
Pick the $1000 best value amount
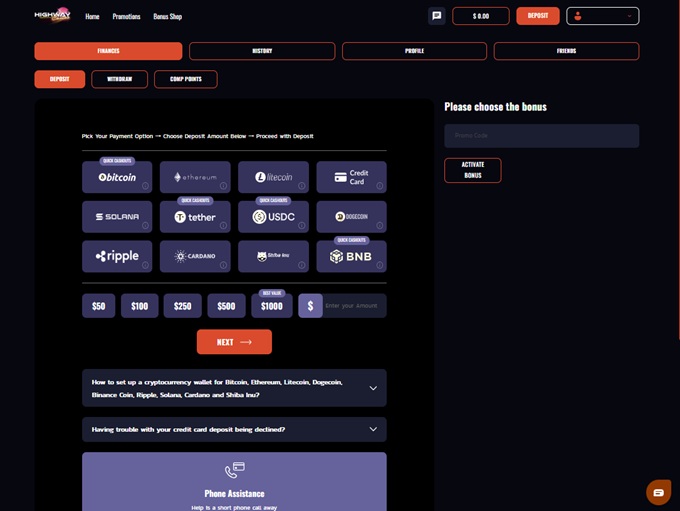tap(271, 306)
